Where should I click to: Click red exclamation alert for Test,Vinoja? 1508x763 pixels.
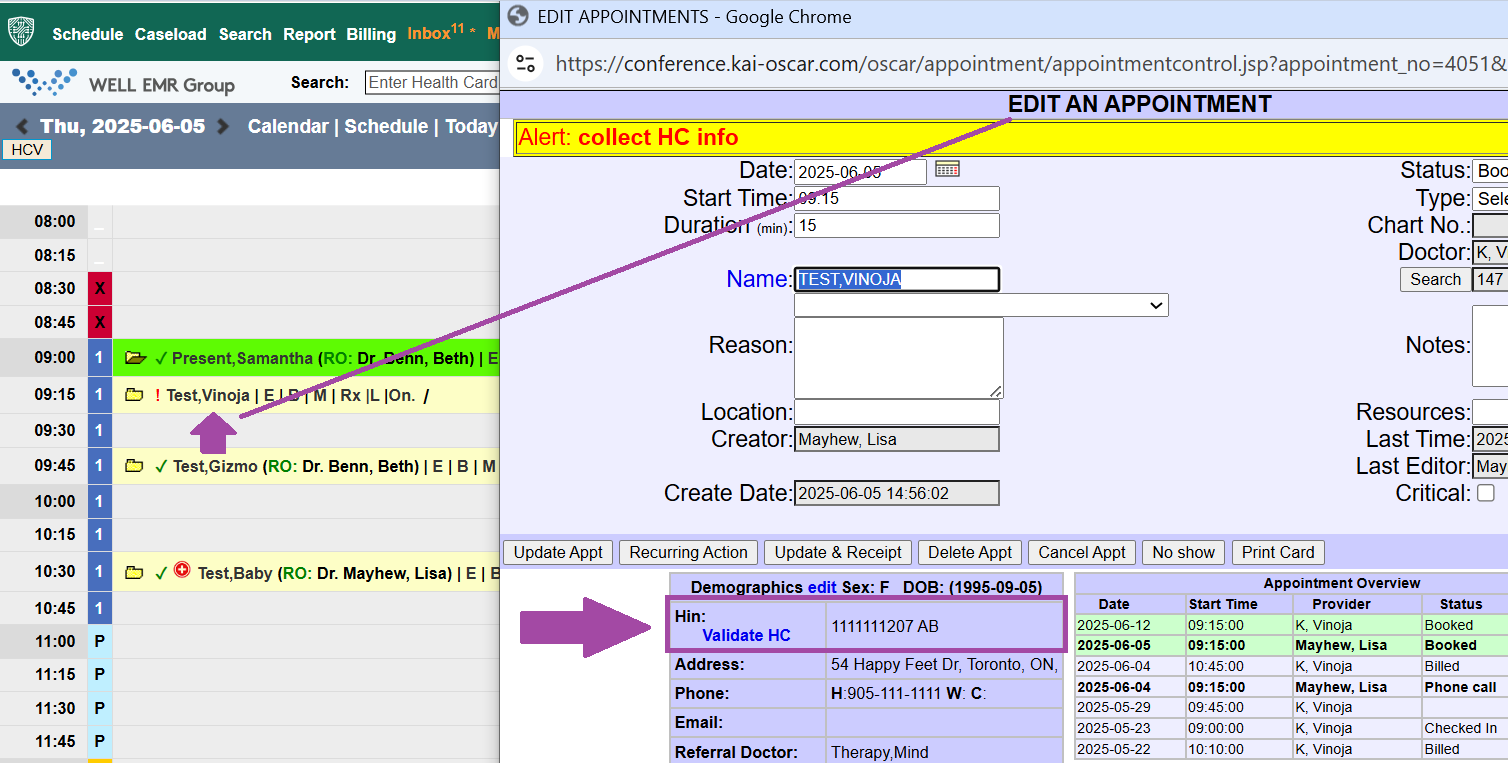point(157,395)
